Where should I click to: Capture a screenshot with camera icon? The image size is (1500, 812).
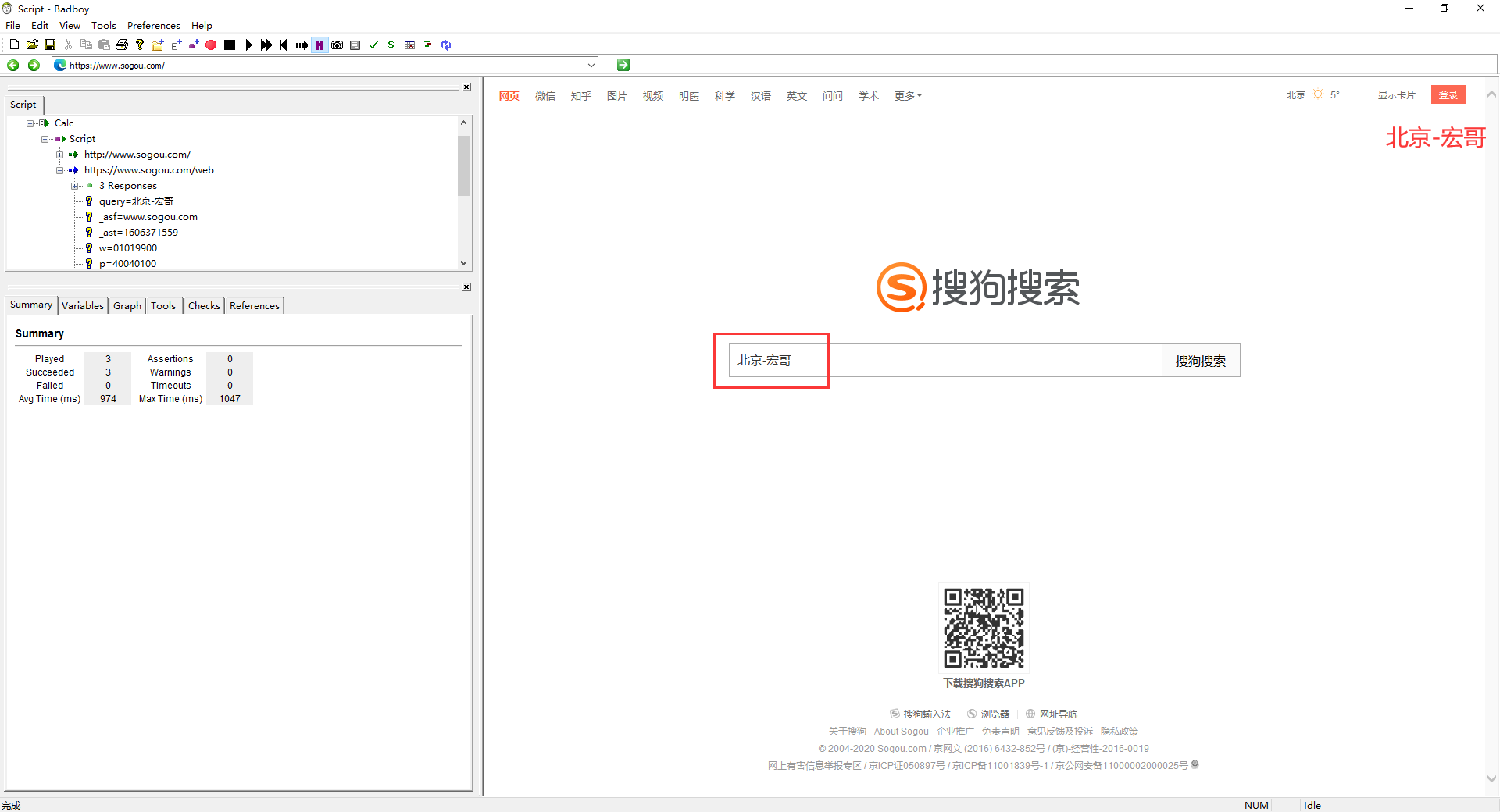pyautogui.click(x=337, y=45)
